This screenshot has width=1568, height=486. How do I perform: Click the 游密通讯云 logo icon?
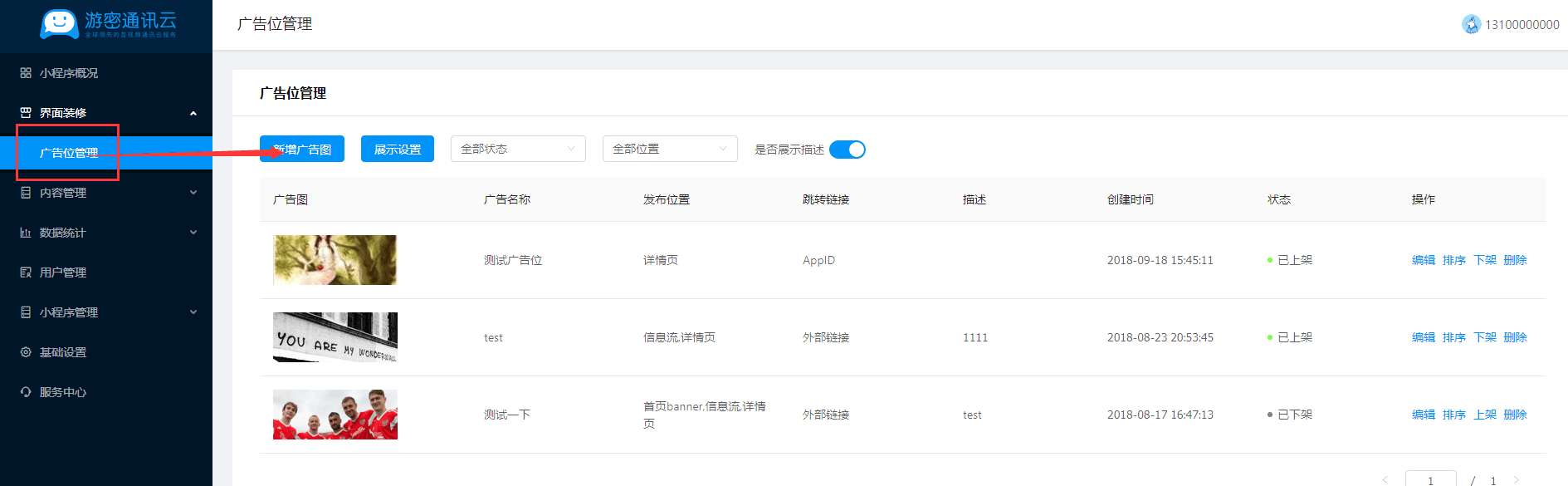coord(59,24)
